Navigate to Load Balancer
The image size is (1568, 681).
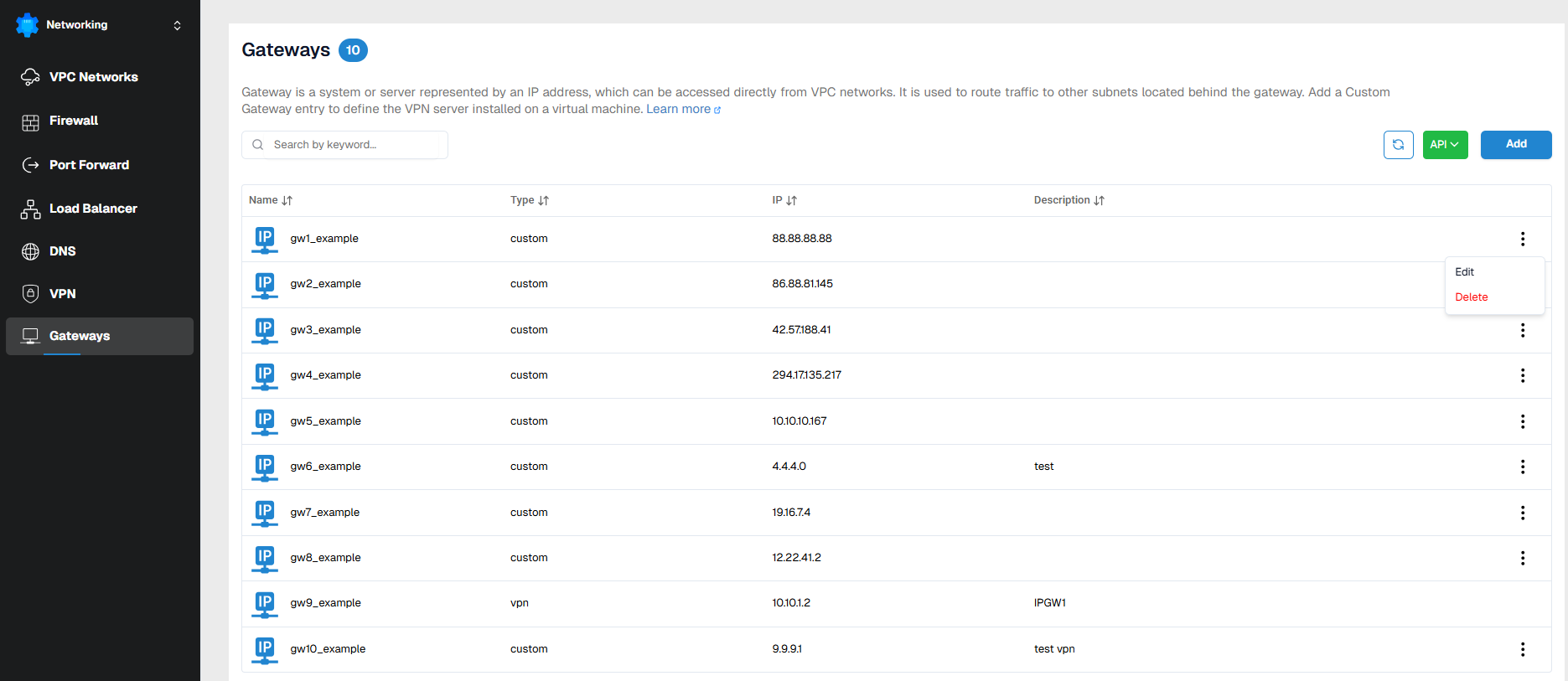click(93, 209)
